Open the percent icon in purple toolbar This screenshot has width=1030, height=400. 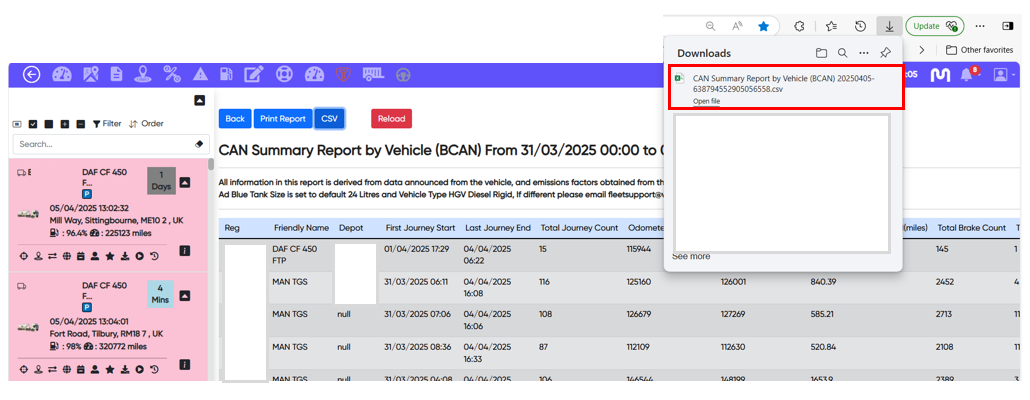tap(171, 75)
